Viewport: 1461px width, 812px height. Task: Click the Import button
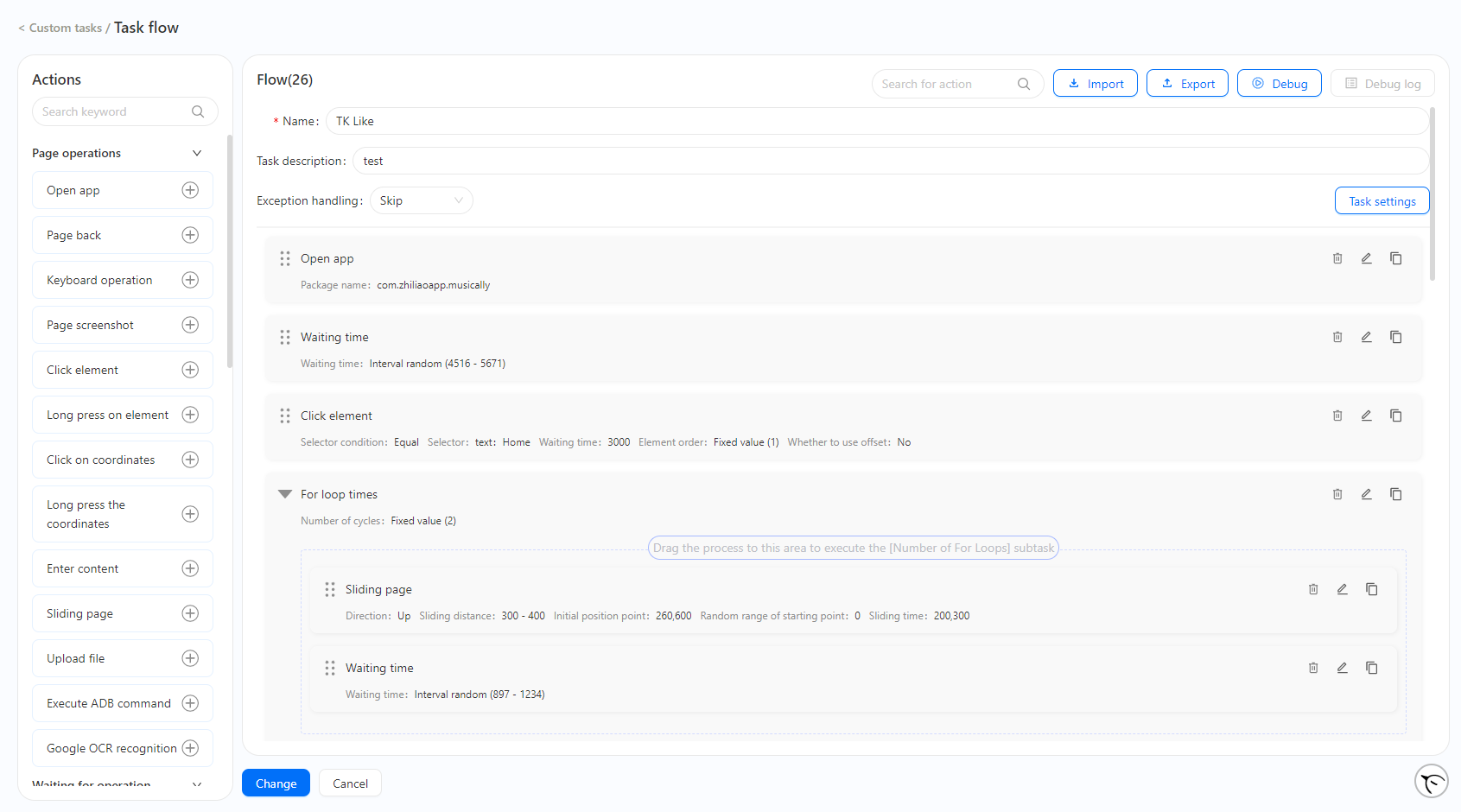[x=1096, y=84]
